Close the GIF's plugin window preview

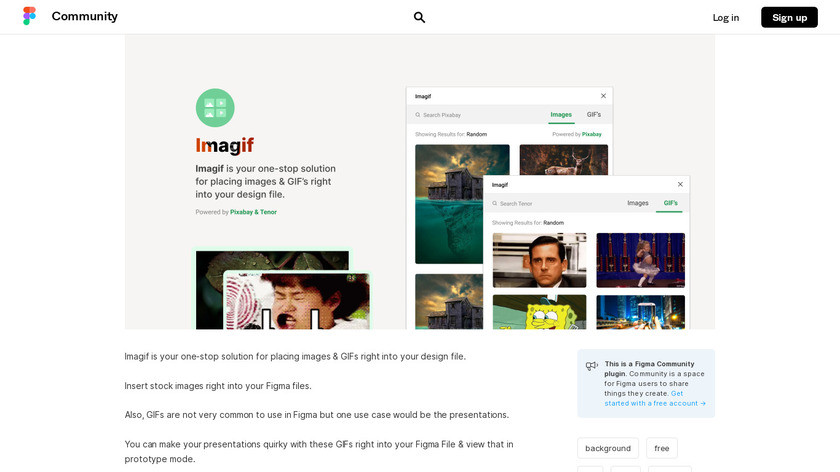tap(680, 184)
